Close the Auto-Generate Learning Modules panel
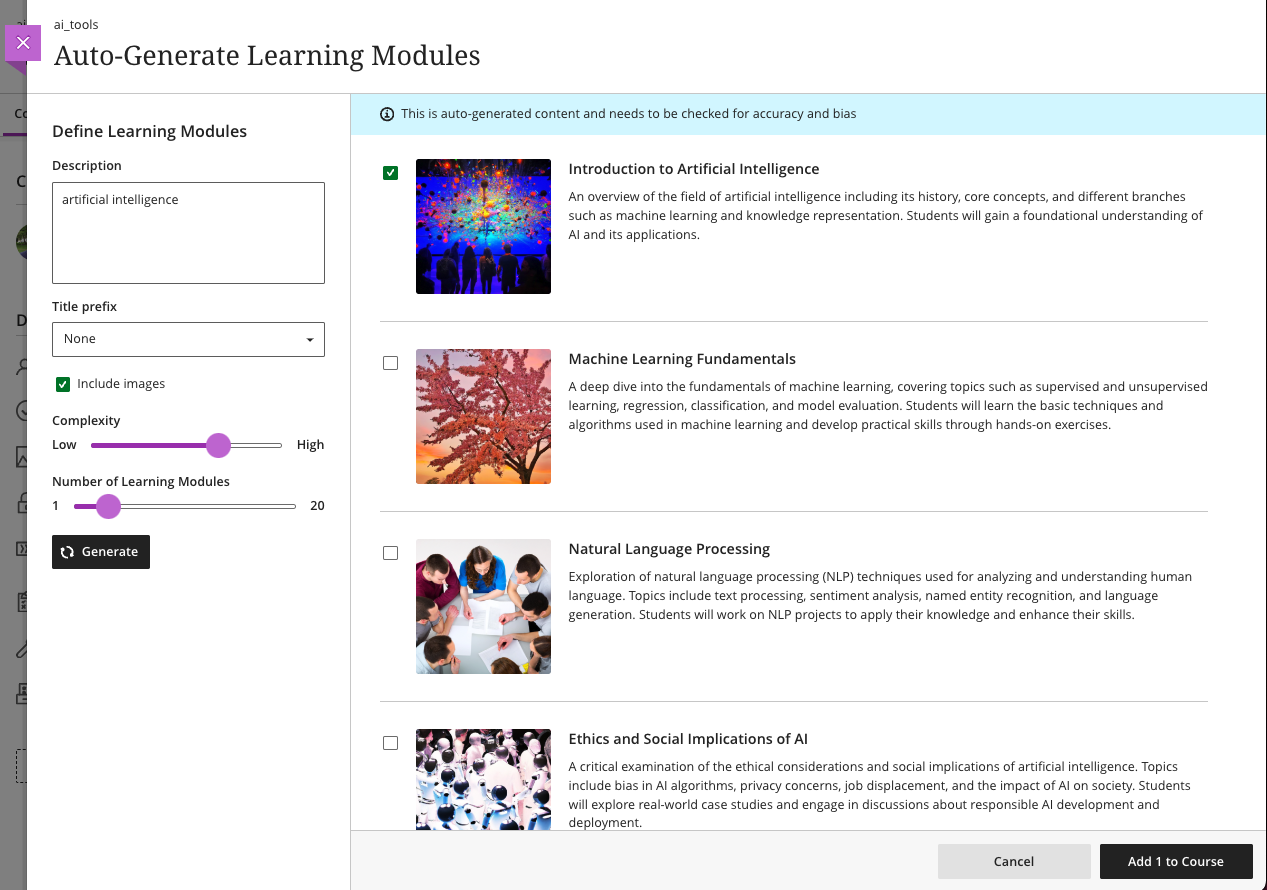Viewport: 1267px width, 890px height. (23, 43)
